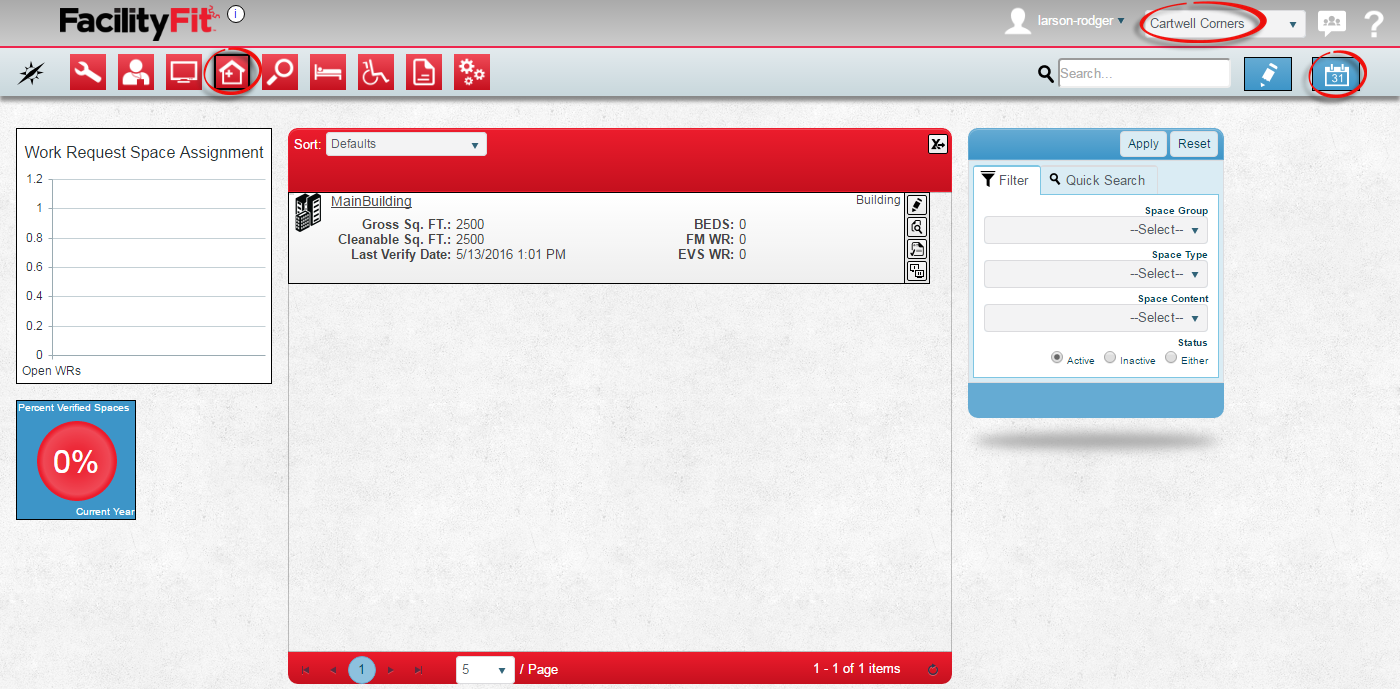
Task: Expand the Space Group dropdown
Action: point(1096,230)
